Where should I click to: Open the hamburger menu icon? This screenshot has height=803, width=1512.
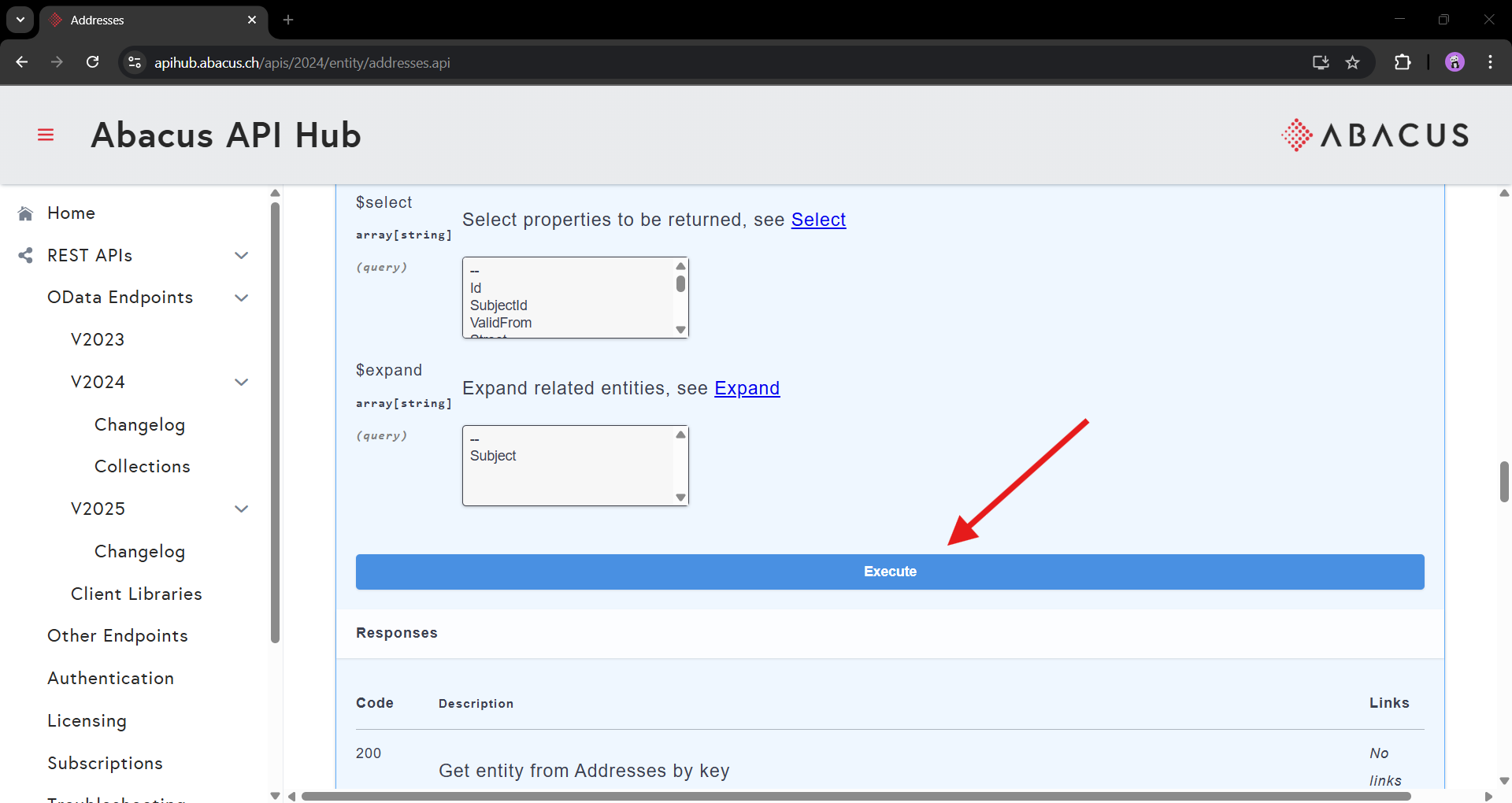(x=46, y=135)
